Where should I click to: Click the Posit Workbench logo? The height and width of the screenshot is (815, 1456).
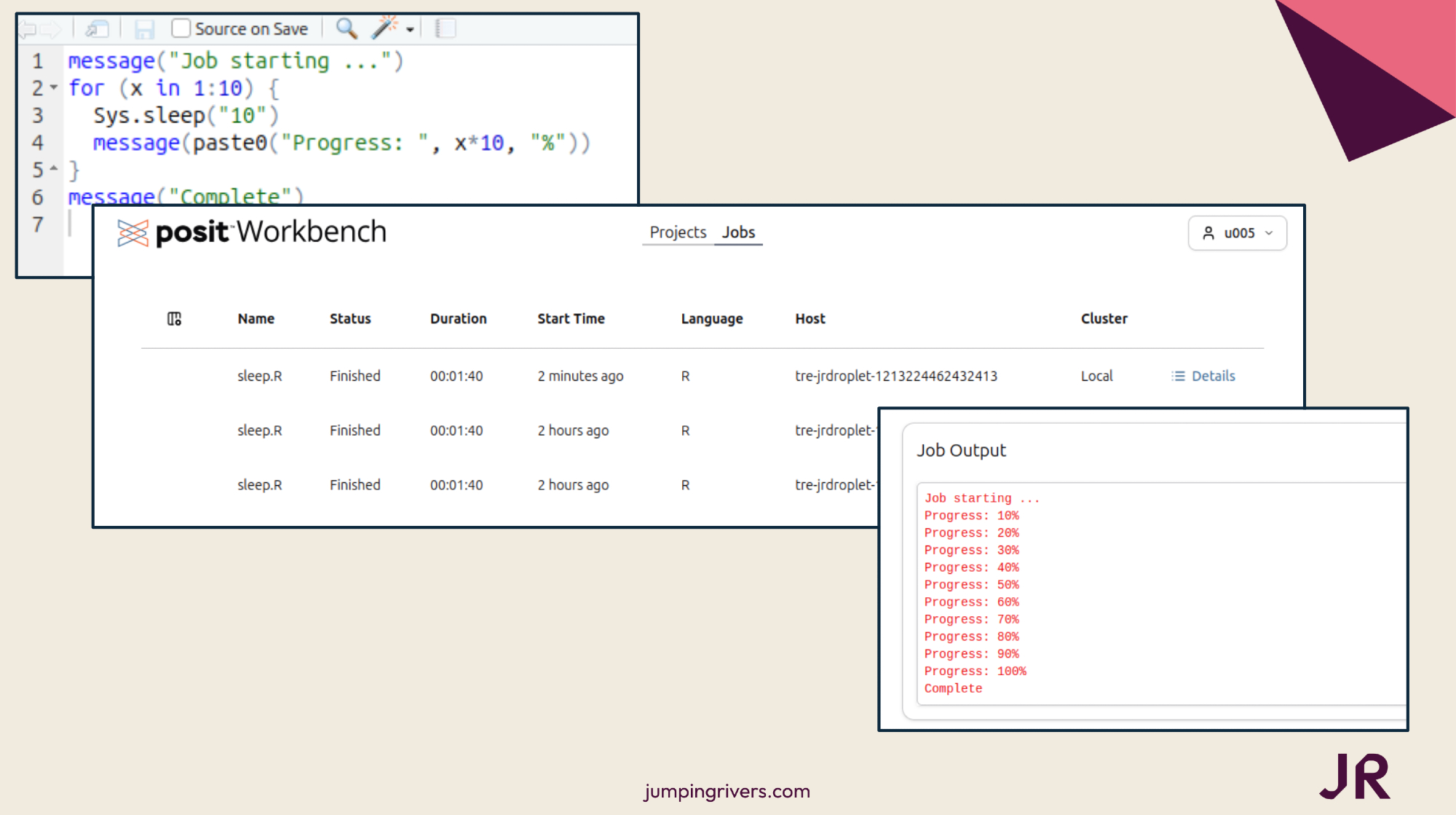tap(251, 232)
